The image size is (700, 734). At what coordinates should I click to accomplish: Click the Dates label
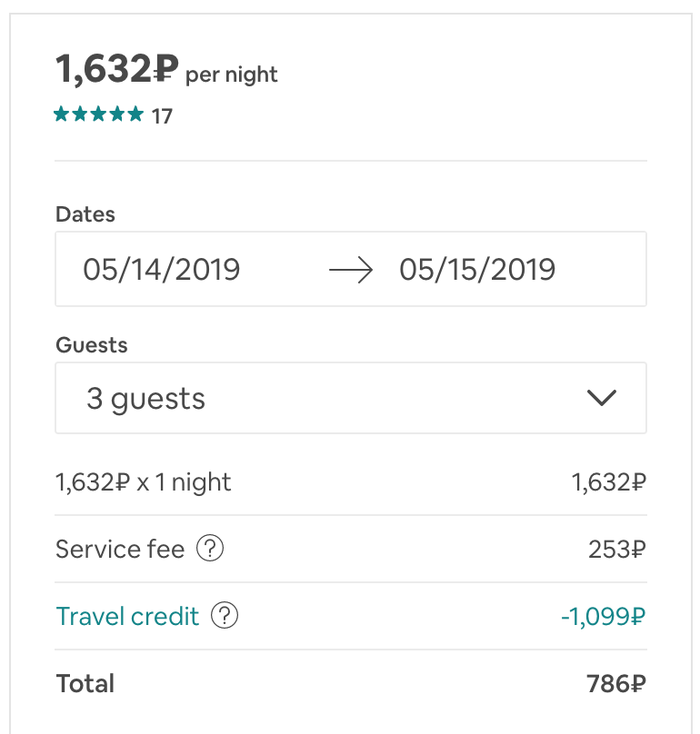[85, 214]
